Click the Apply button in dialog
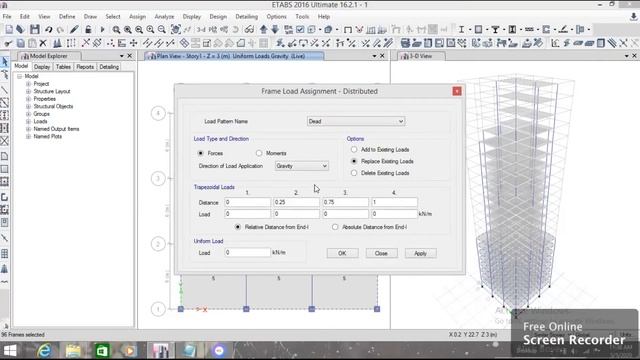The width and height of the screenshot is (640, 360). tap(420, 253)
